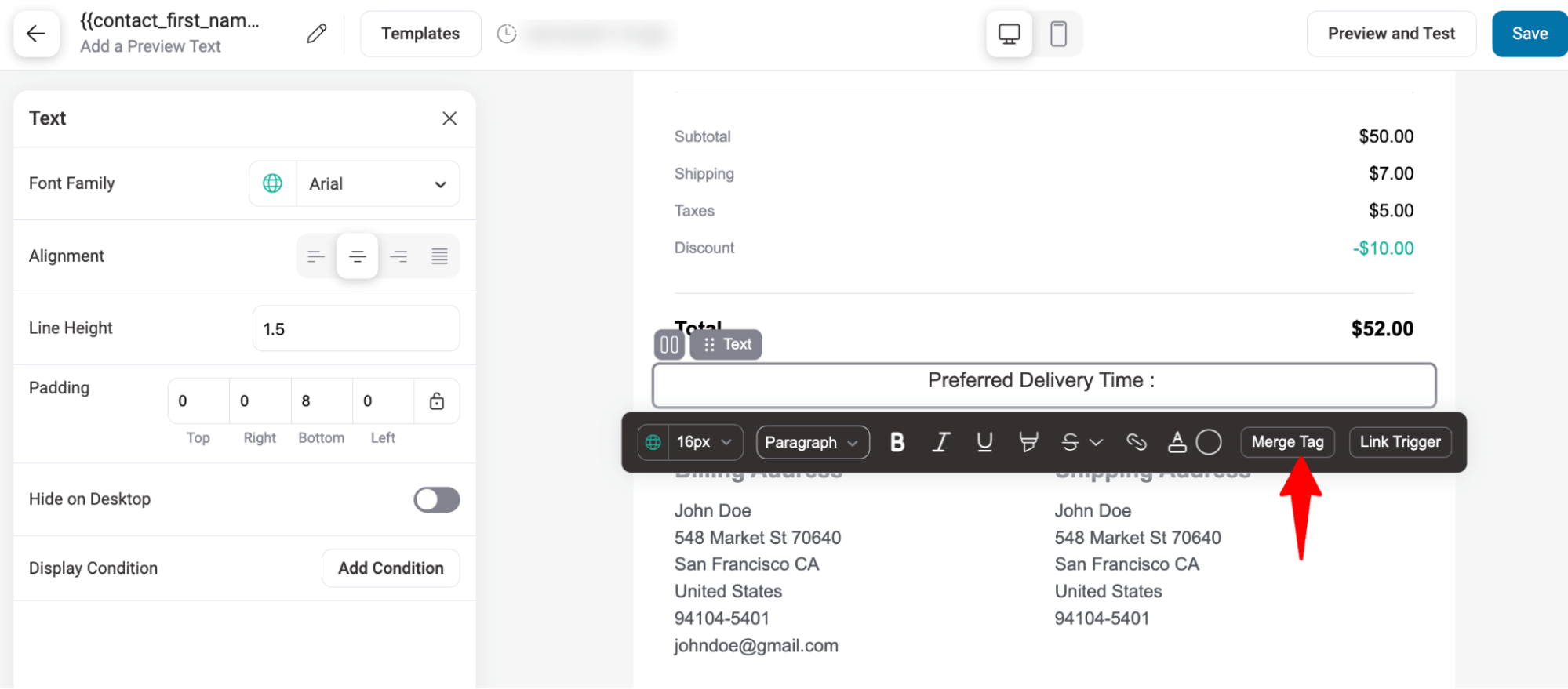Toggle the padding lock icon
1568x689 pixels.
[x=437, y=401]
